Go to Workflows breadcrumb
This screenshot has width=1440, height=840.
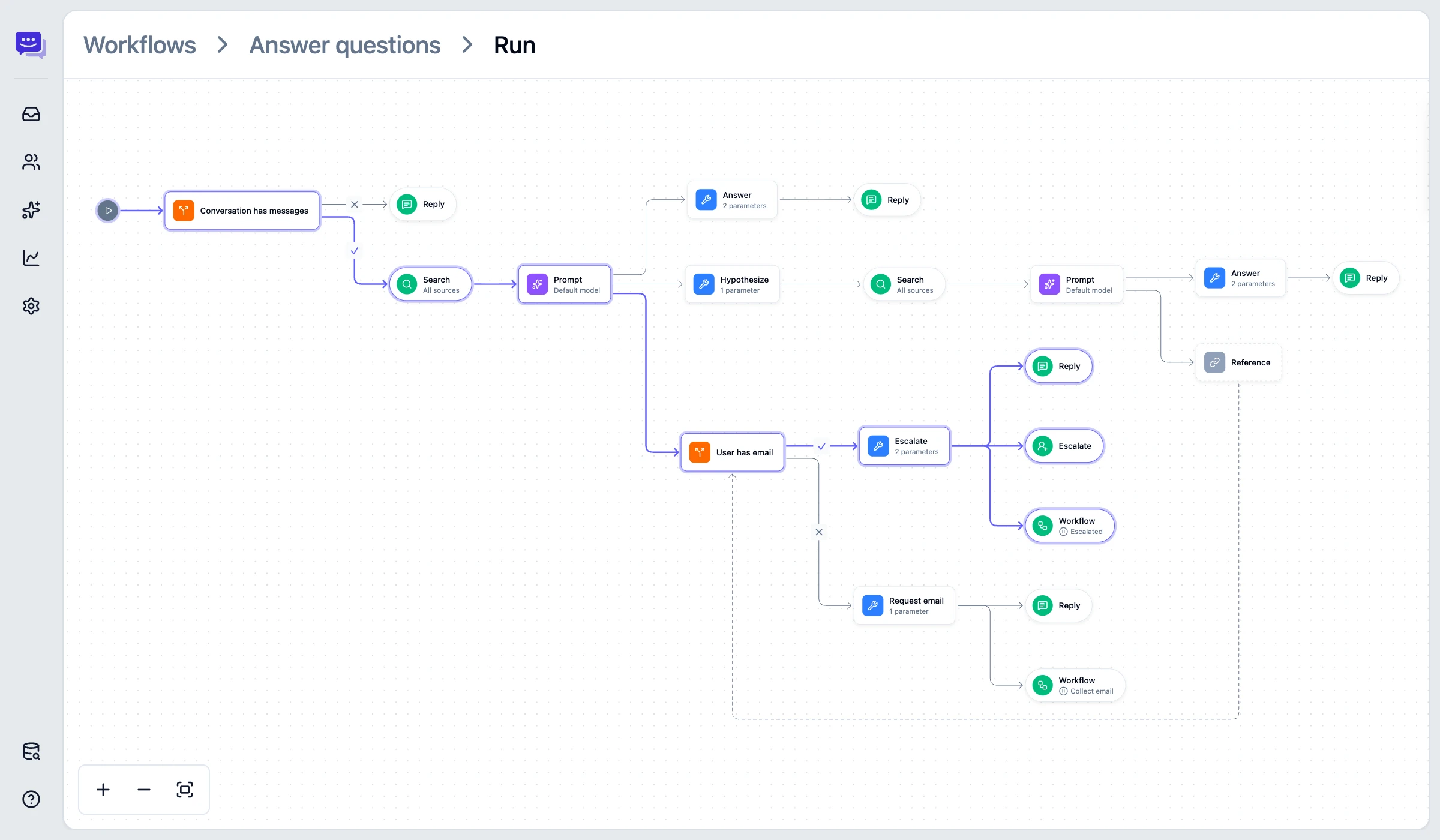point(140,45)
